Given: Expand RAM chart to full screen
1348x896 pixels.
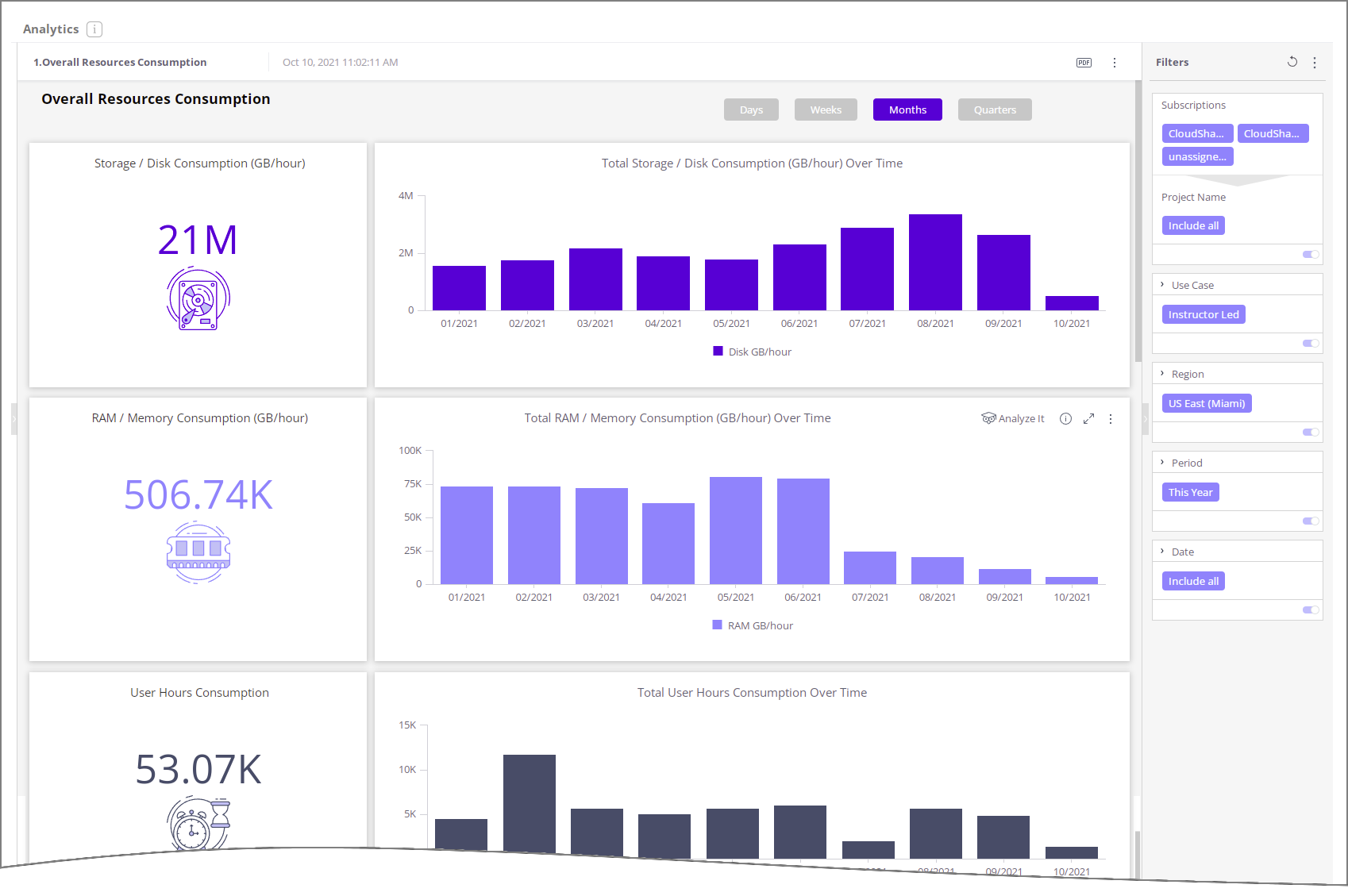Looking at the screenshot, I should tap(1088, 418).
